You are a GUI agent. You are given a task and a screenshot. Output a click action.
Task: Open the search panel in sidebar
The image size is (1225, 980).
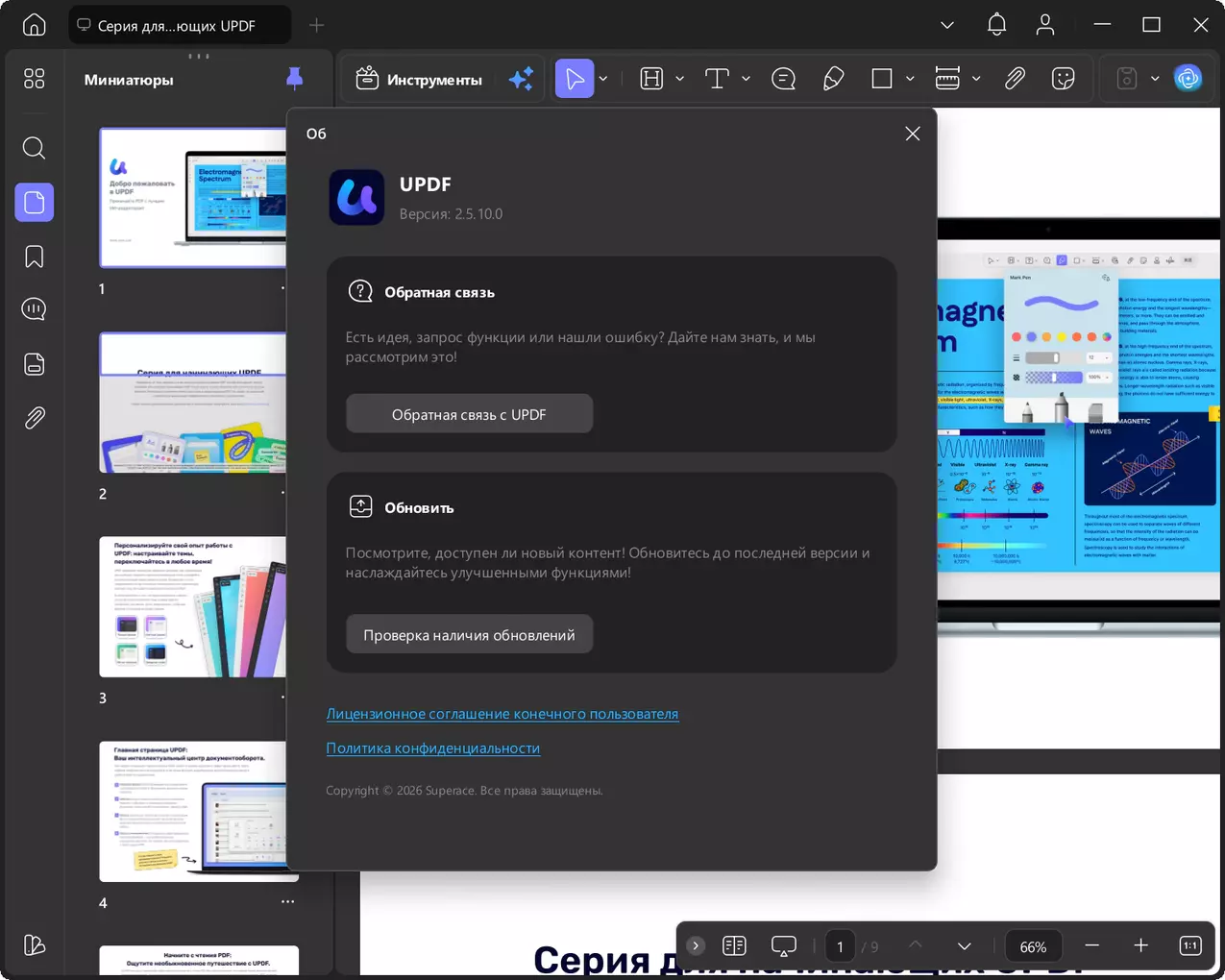(35, 148)
